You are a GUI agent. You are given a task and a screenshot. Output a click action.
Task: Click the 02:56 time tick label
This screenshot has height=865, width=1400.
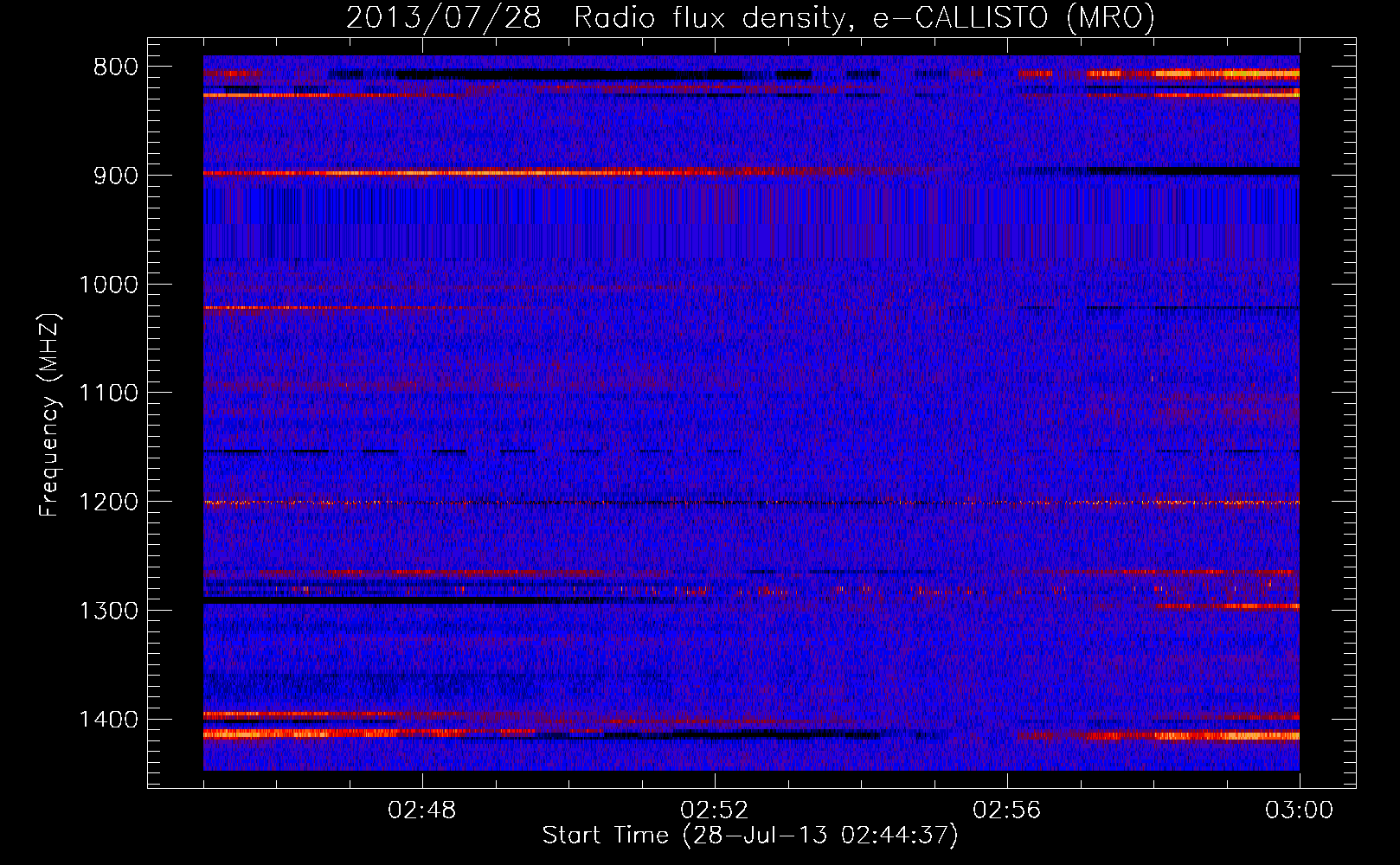[1007, 811]
